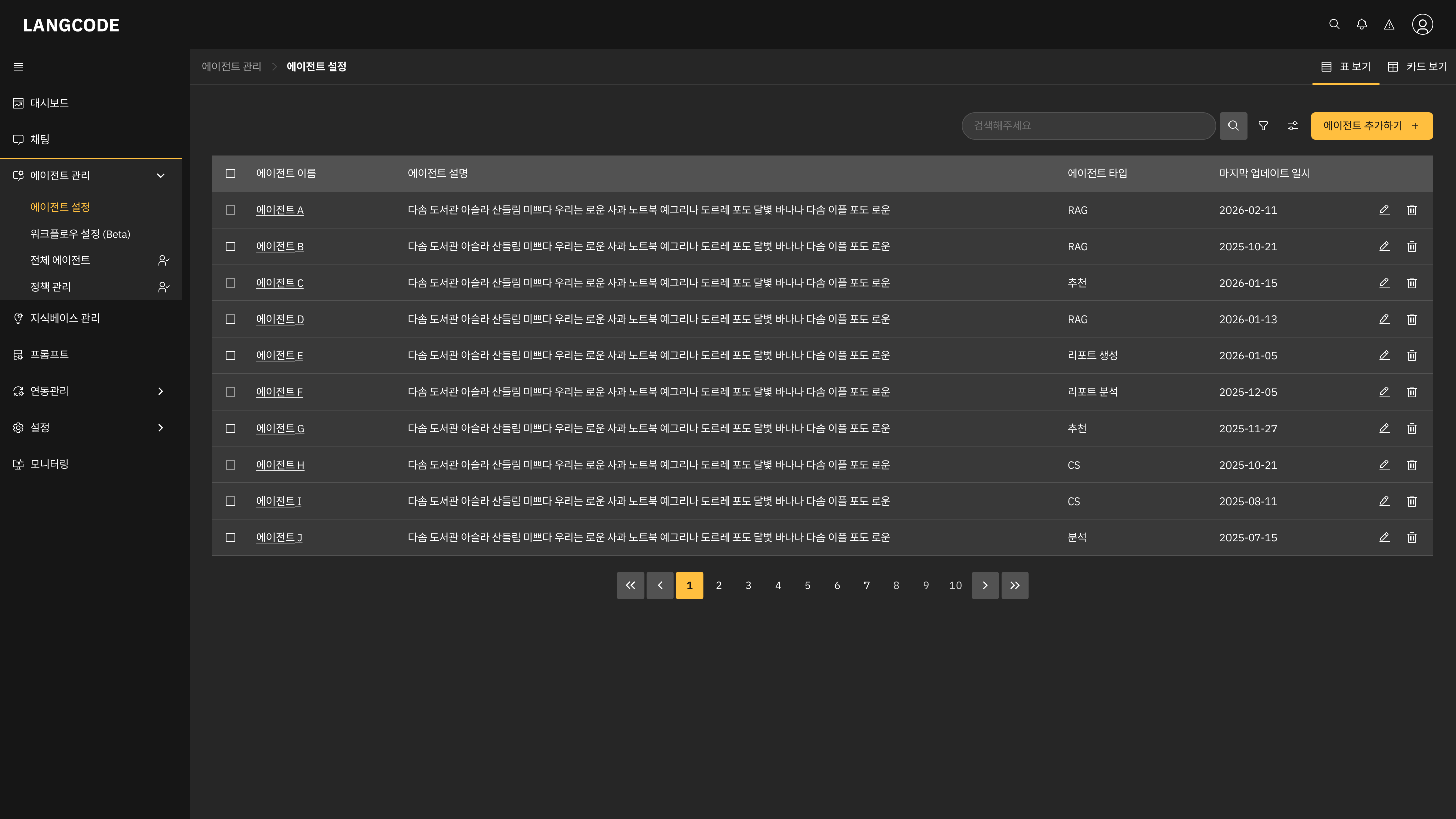The width and height of the screenshot is (1456, 819).
Task: Open the notifications bell icon
Action: (1361, 24)
